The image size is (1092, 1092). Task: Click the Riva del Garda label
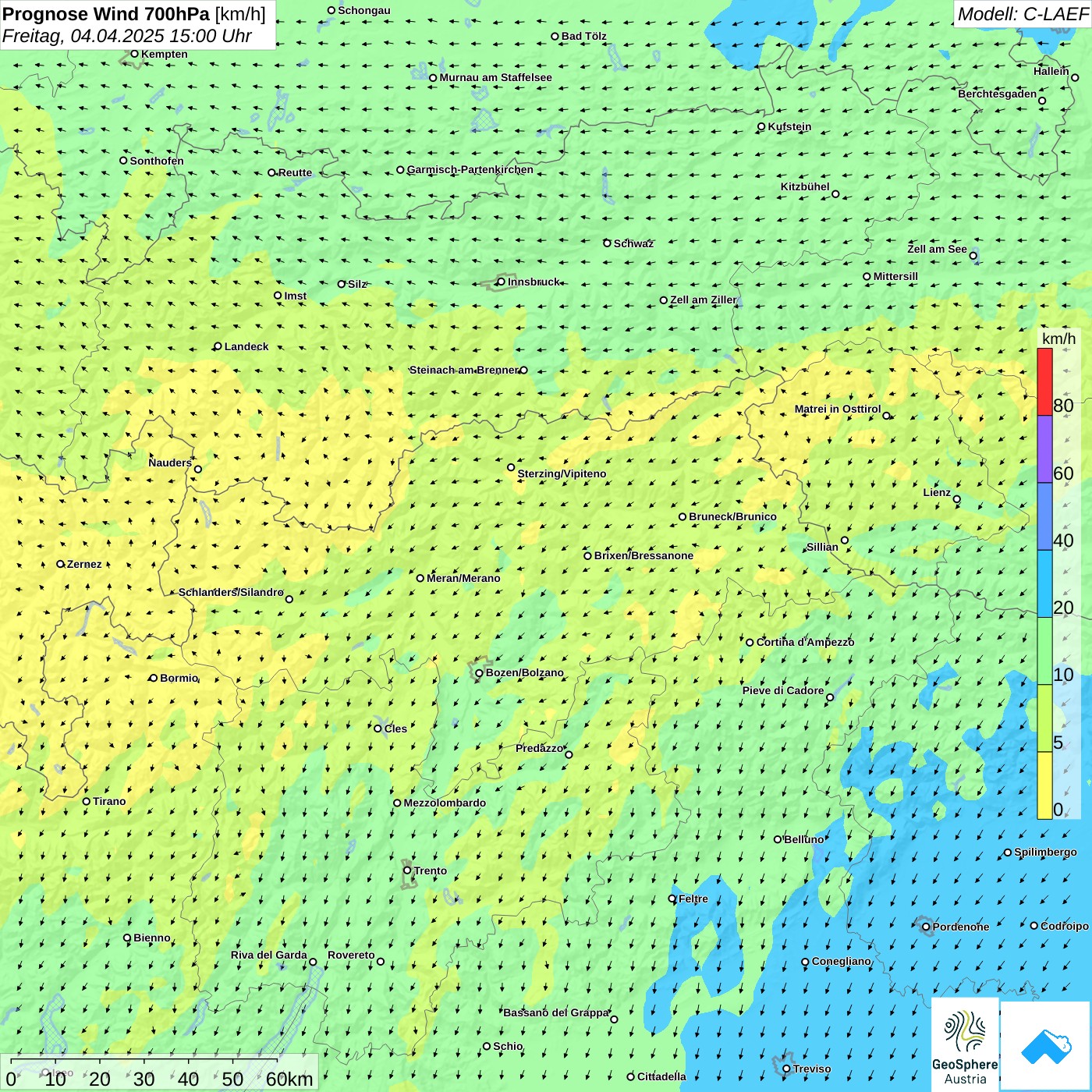click(269, 955)
